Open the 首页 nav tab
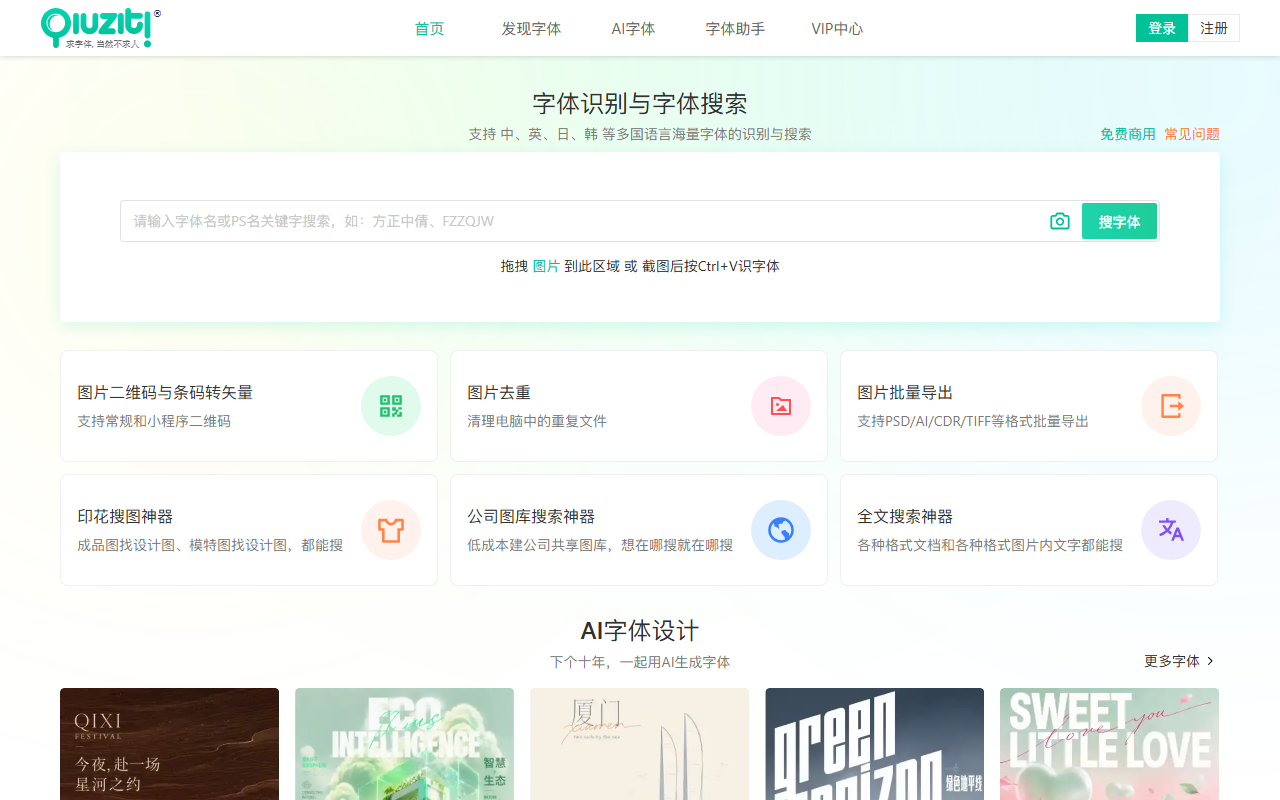The height and width of the screenshot is (800, 1280). [430, 29]
